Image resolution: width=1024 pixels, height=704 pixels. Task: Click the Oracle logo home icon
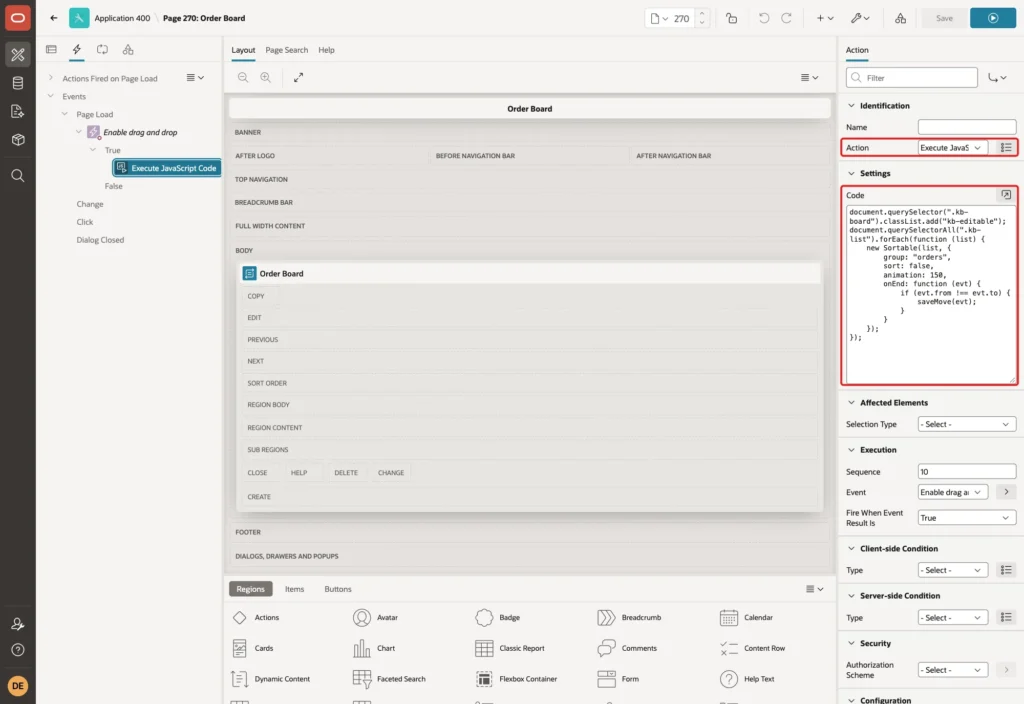[18, 18]
